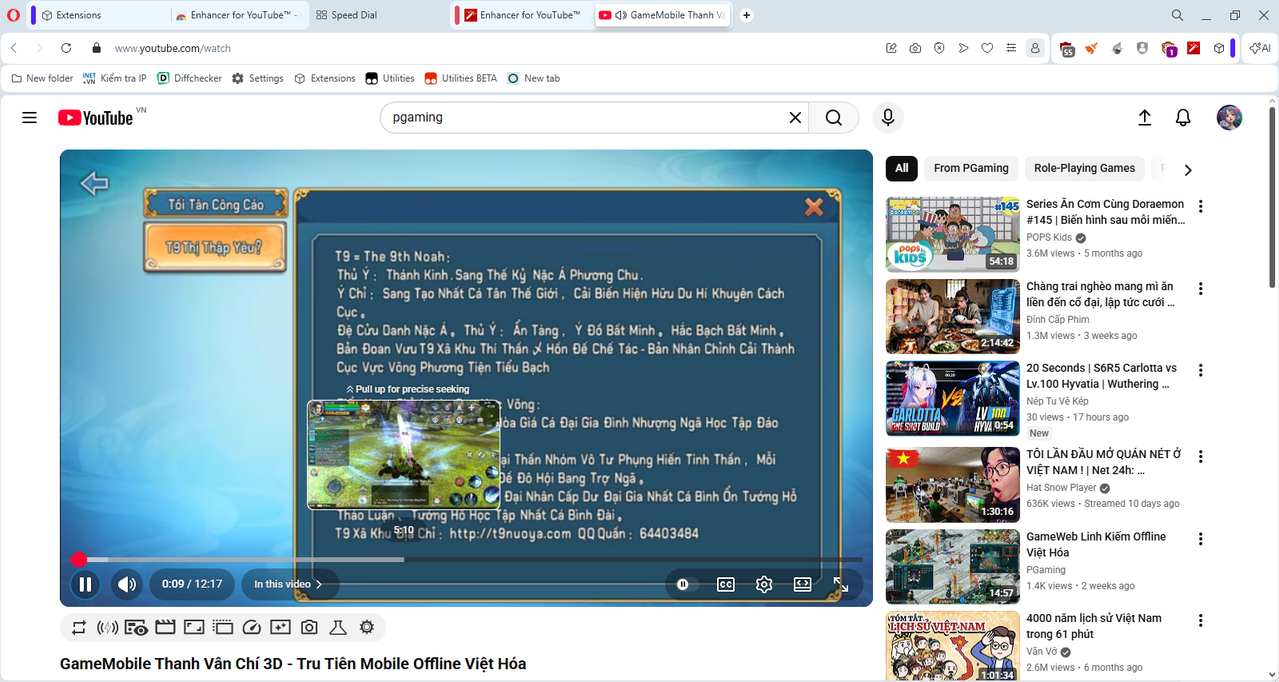The image size is (1279, 682).
Task: Click Enhancer resize player icon
Action: tap(194, 628)
